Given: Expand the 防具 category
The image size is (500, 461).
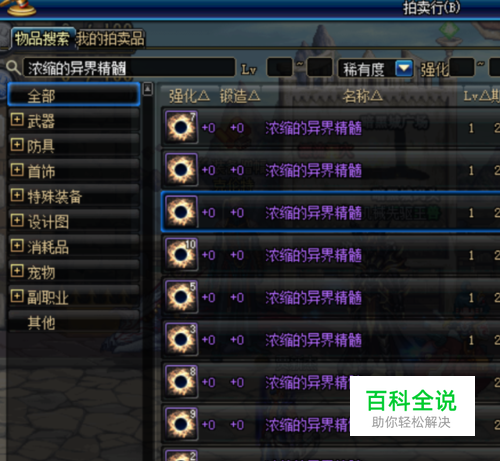Looking at the screenshot, I should point(17,145).
